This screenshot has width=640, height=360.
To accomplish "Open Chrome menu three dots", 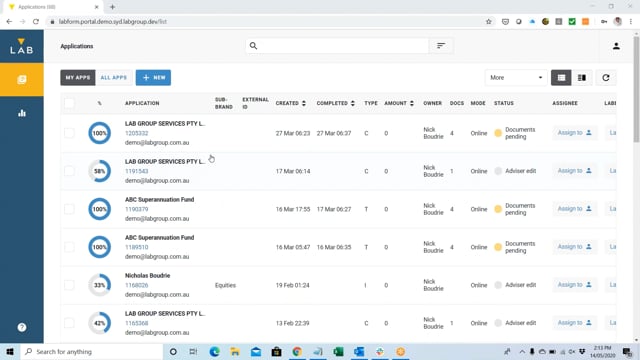I will 631,22.
